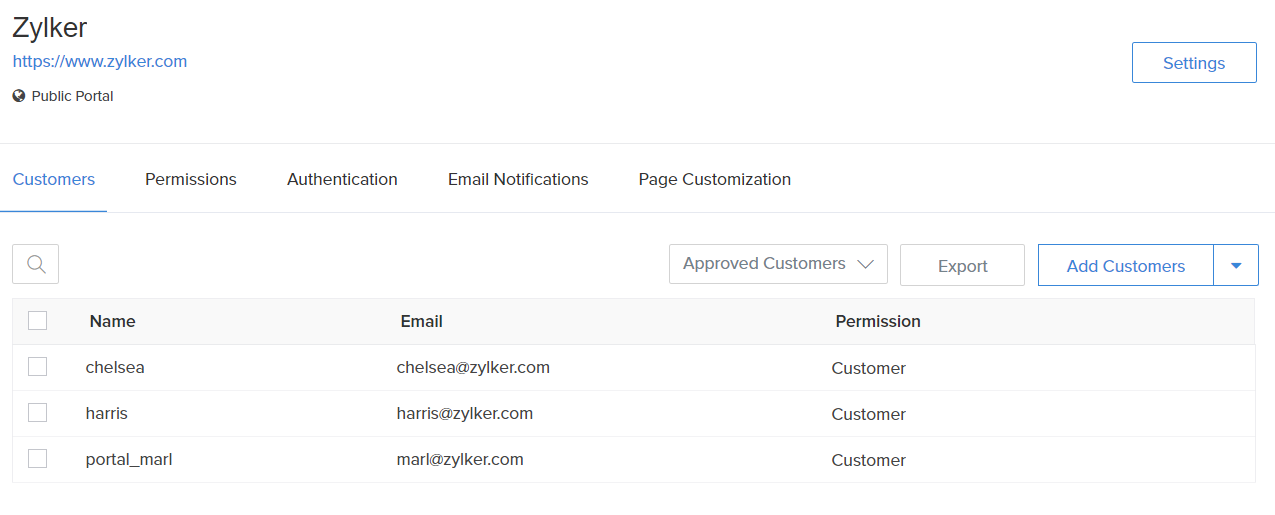The image size is (1275, 515).
Task: Click the Name column header
Action: point(112,322)
